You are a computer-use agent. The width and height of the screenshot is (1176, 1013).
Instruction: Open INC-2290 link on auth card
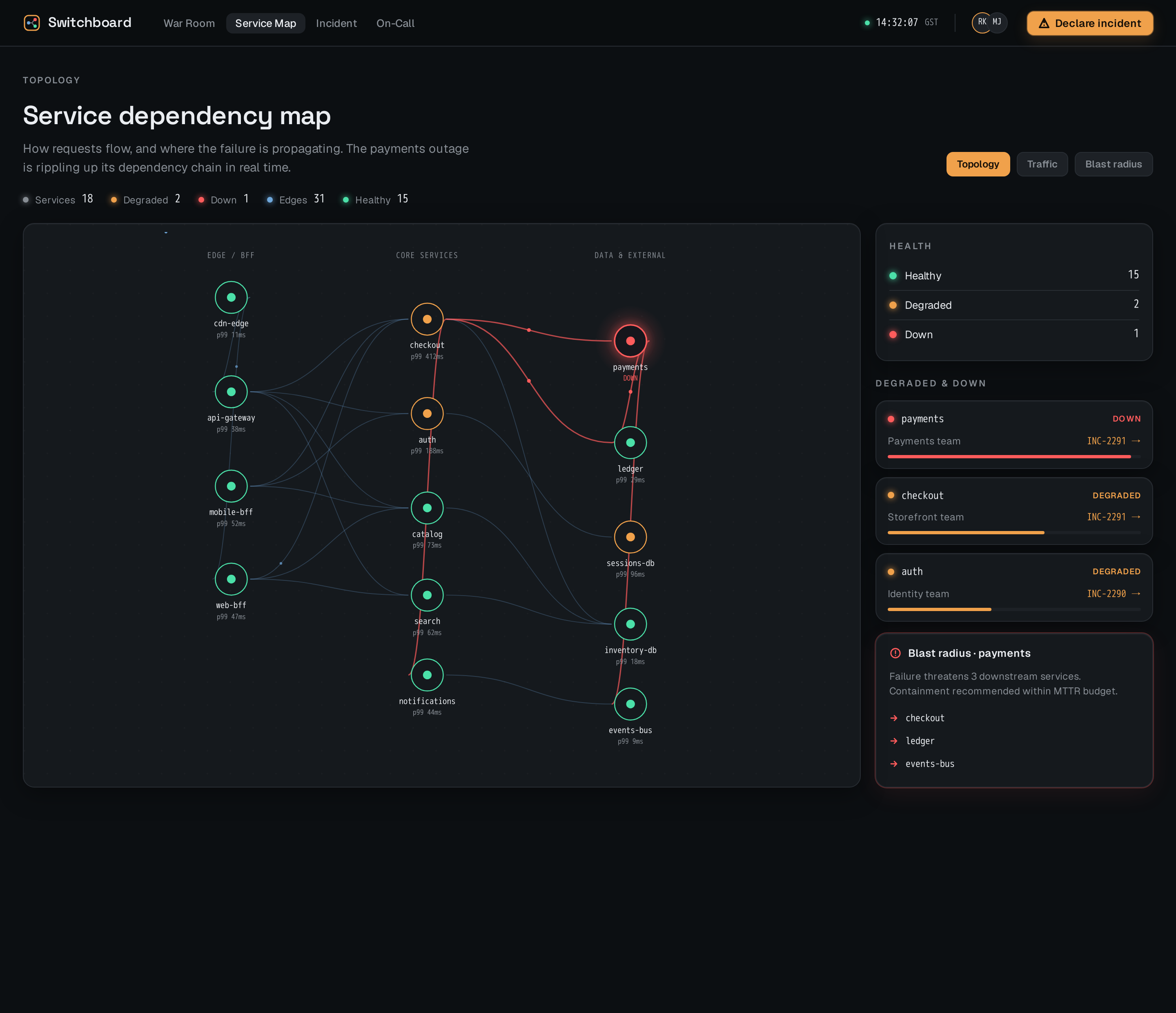tap(1113, 594)
